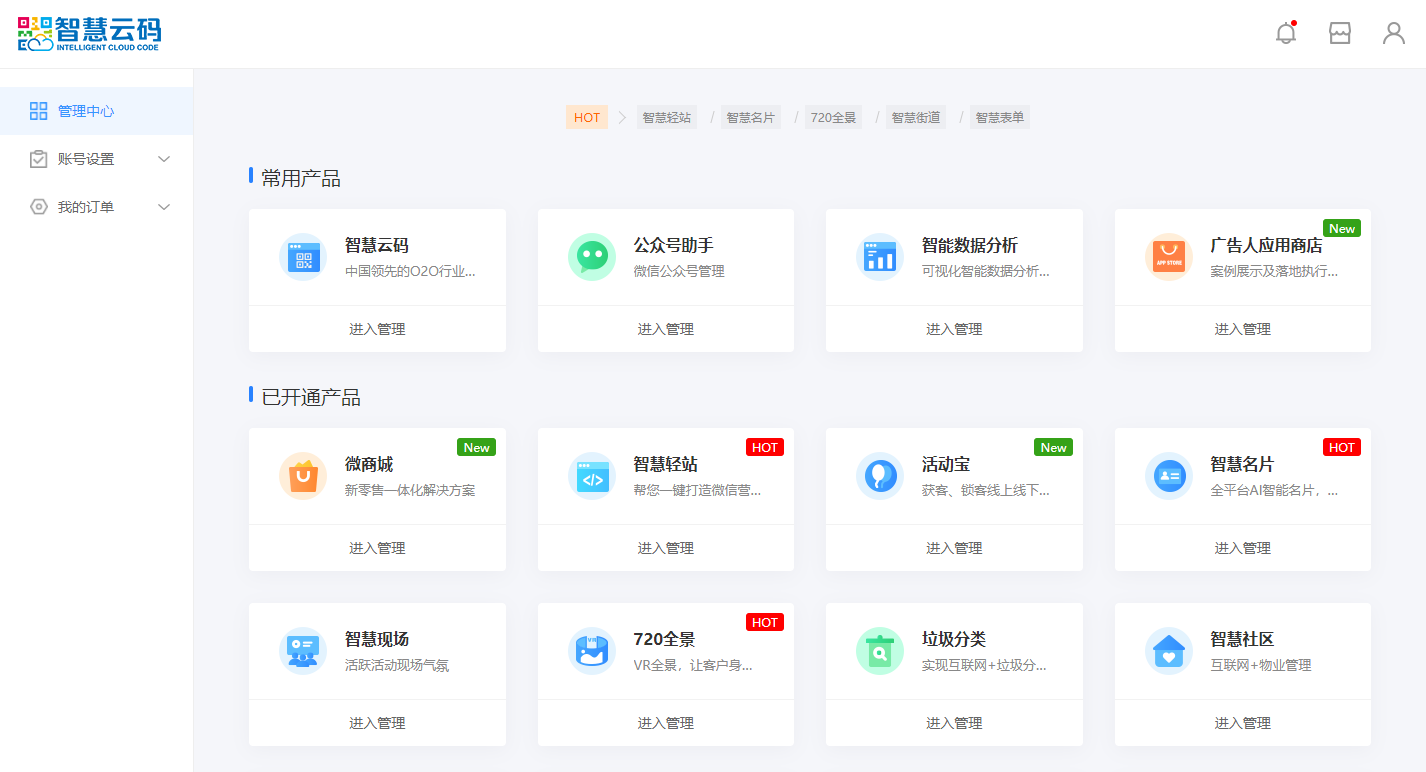
Task: Select 管理中心 in the sidebar
Action: (x=86, y=111)
